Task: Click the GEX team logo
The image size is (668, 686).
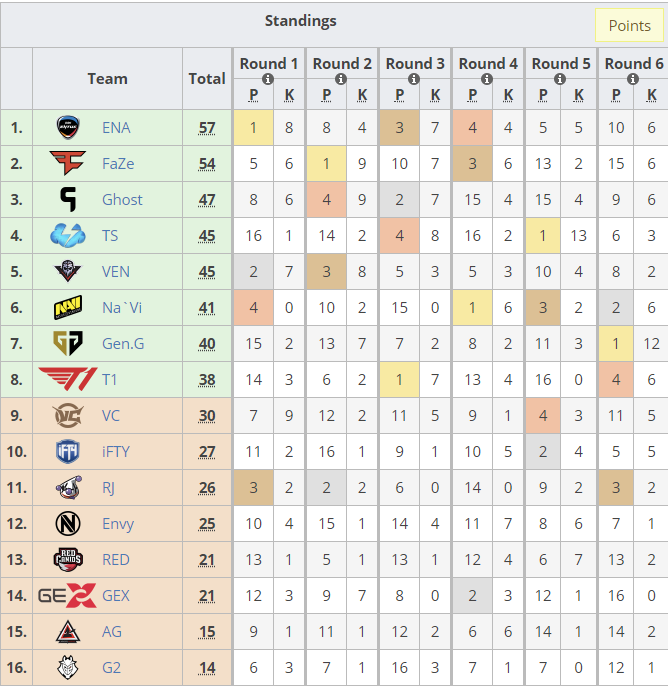Action: point(67,595)
